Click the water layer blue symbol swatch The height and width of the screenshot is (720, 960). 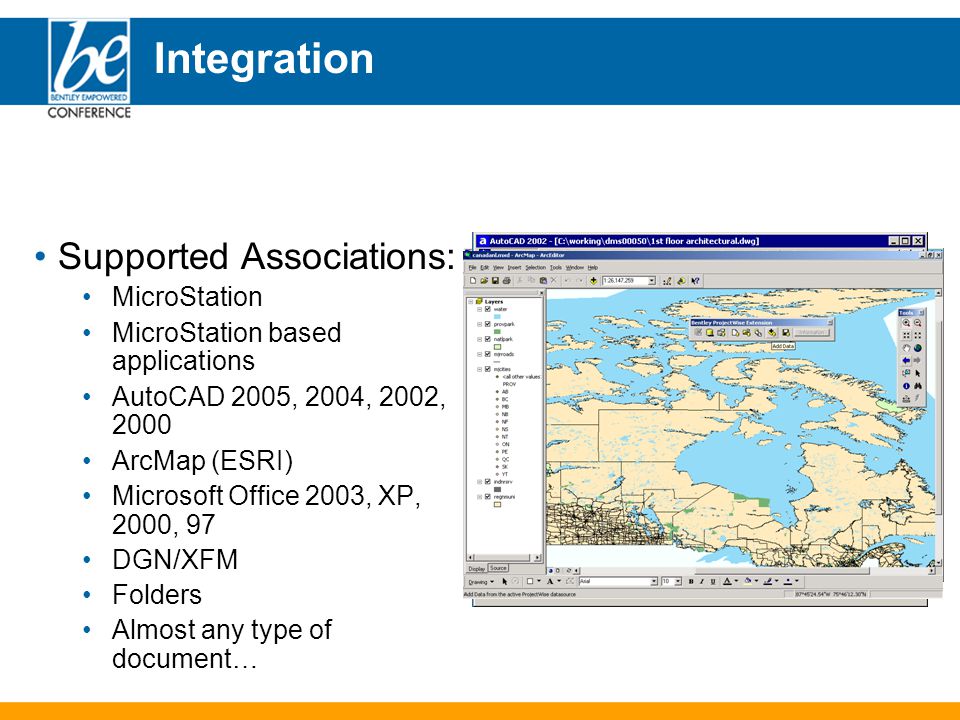coord(497,317)
